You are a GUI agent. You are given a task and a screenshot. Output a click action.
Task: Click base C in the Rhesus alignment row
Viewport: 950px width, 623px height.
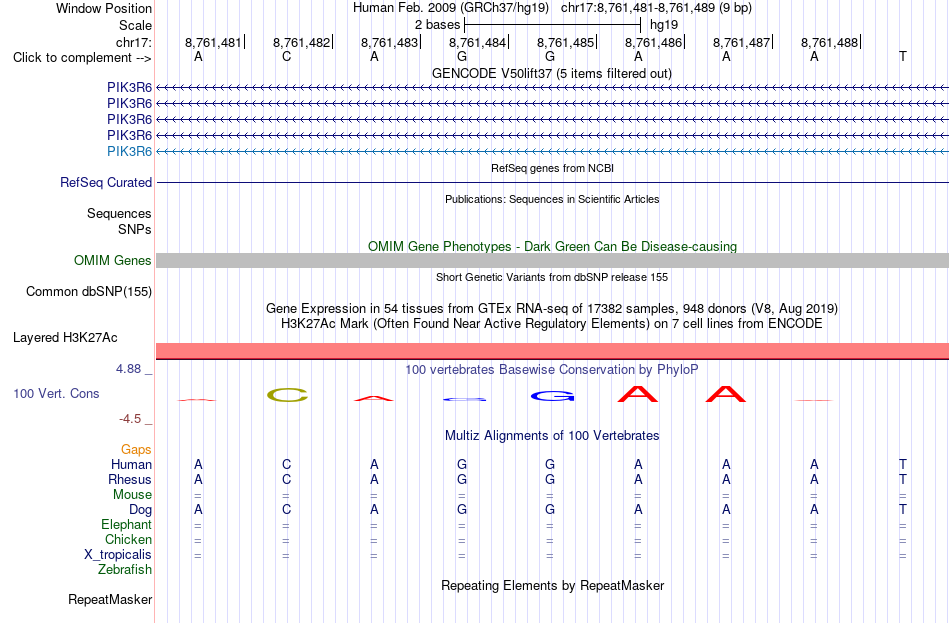(x=287, y=479)
